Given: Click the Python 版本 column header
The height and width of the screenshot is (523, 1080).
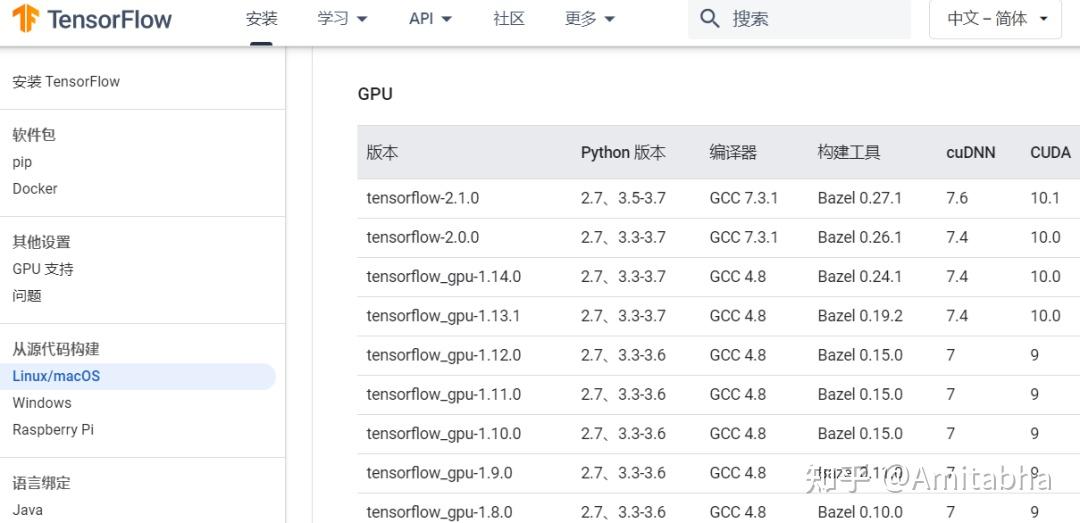Looking at the screenshot, I should (623, 152).
